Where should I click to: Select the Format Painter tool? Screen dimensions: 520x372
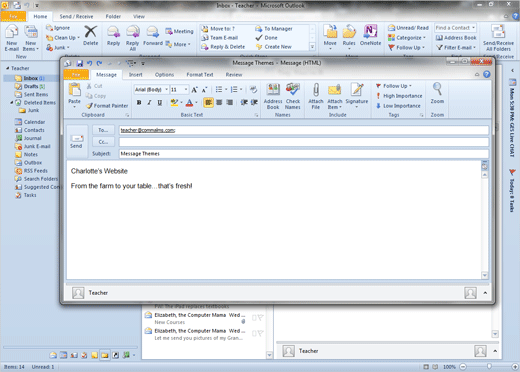pyautogui.click(x=107, y=106)
